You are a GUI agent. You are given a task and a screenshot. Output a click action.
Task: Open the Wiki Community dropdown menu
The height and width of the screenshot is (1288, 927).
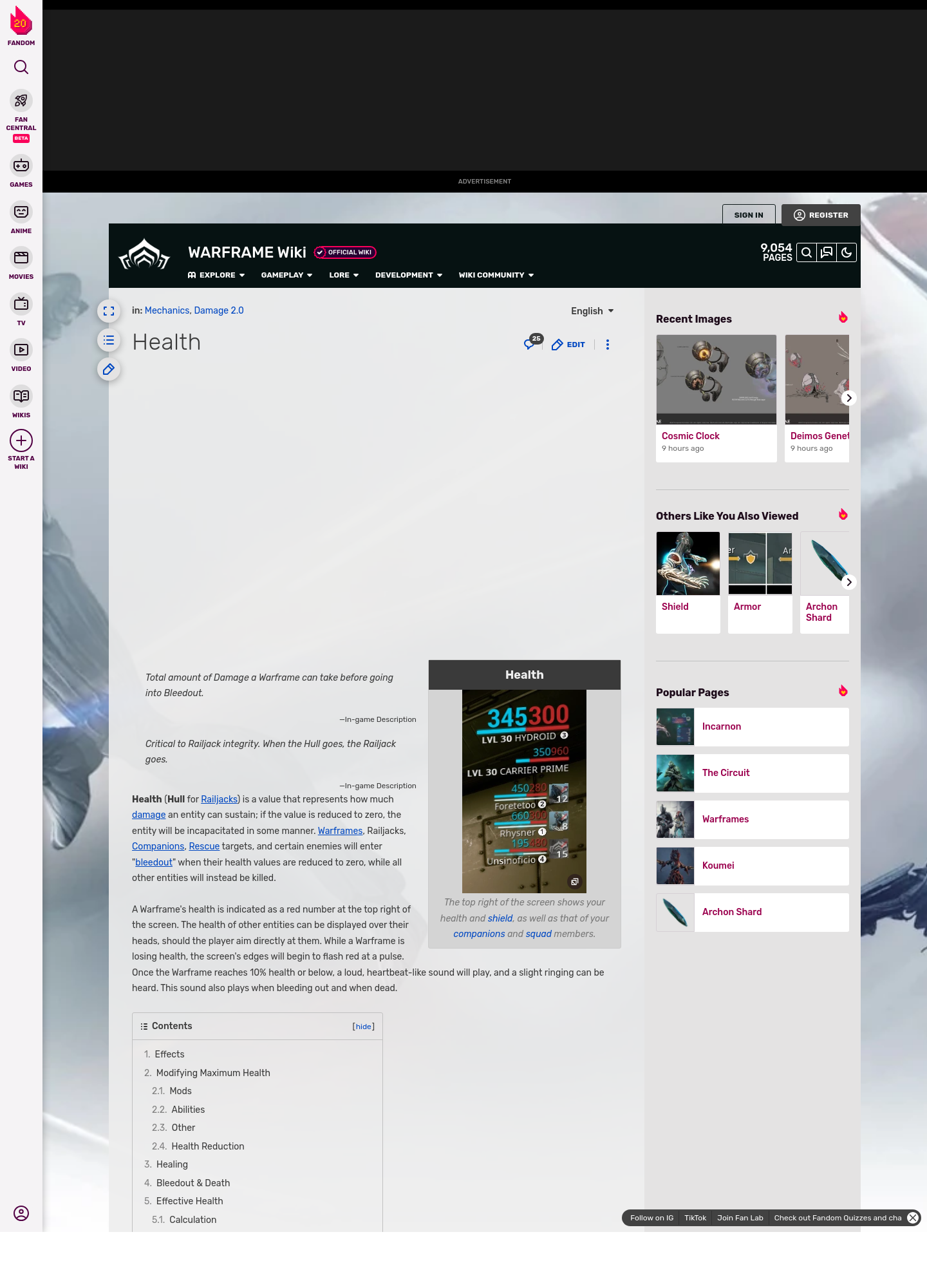point(496,275)
